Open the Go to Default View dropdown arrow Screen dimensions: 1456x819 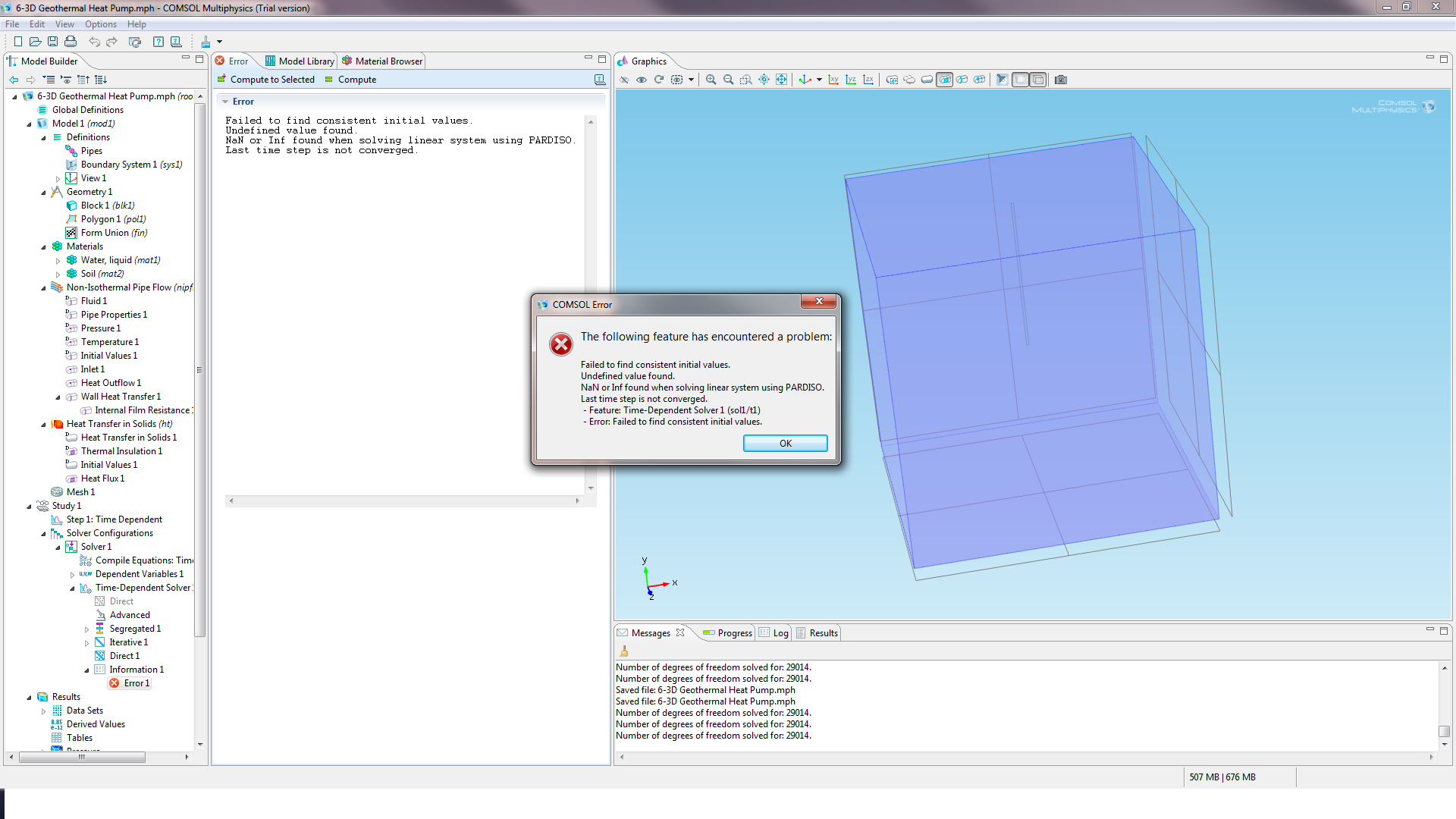click(819, 80)
